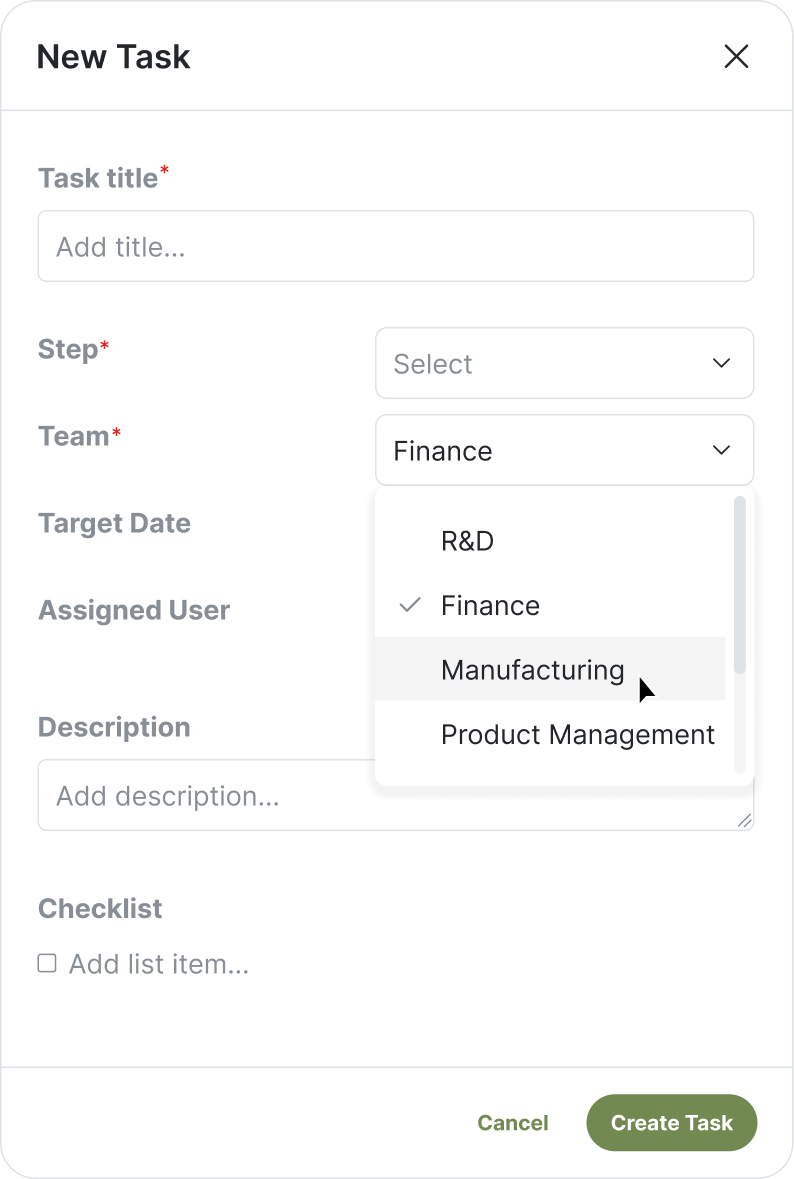Click the Target Date label
This screenshot has height=1179, width=794.
coord(114,523)
